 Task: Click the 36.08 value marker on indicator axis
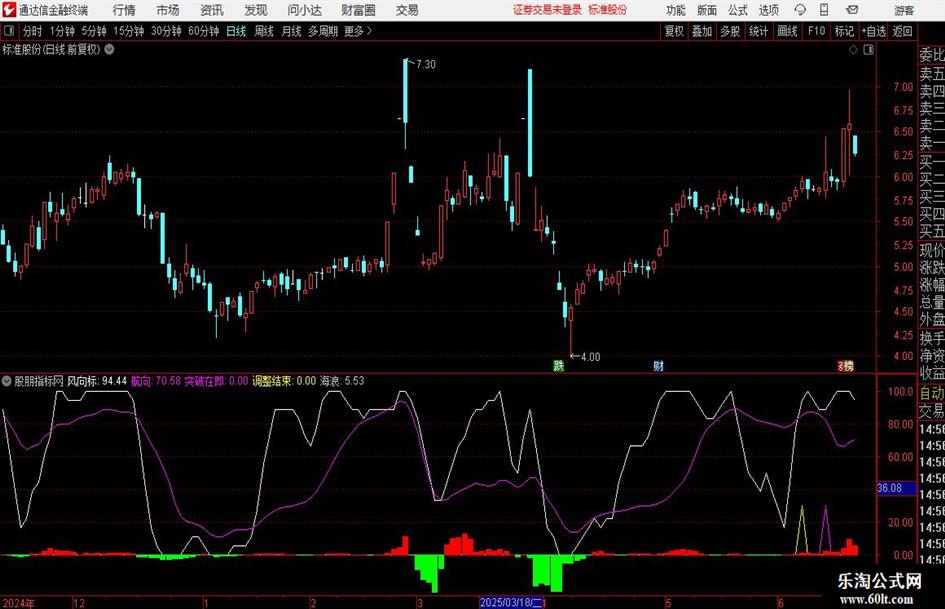point(894,488)
